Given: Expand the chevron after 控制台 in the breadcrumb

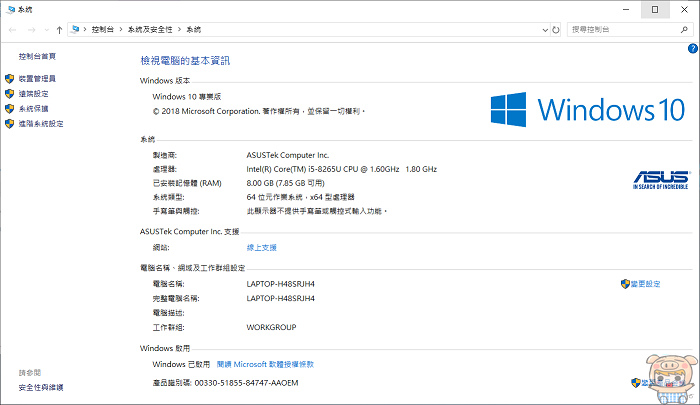Looking at the screenshot, I should pos(119,30).
